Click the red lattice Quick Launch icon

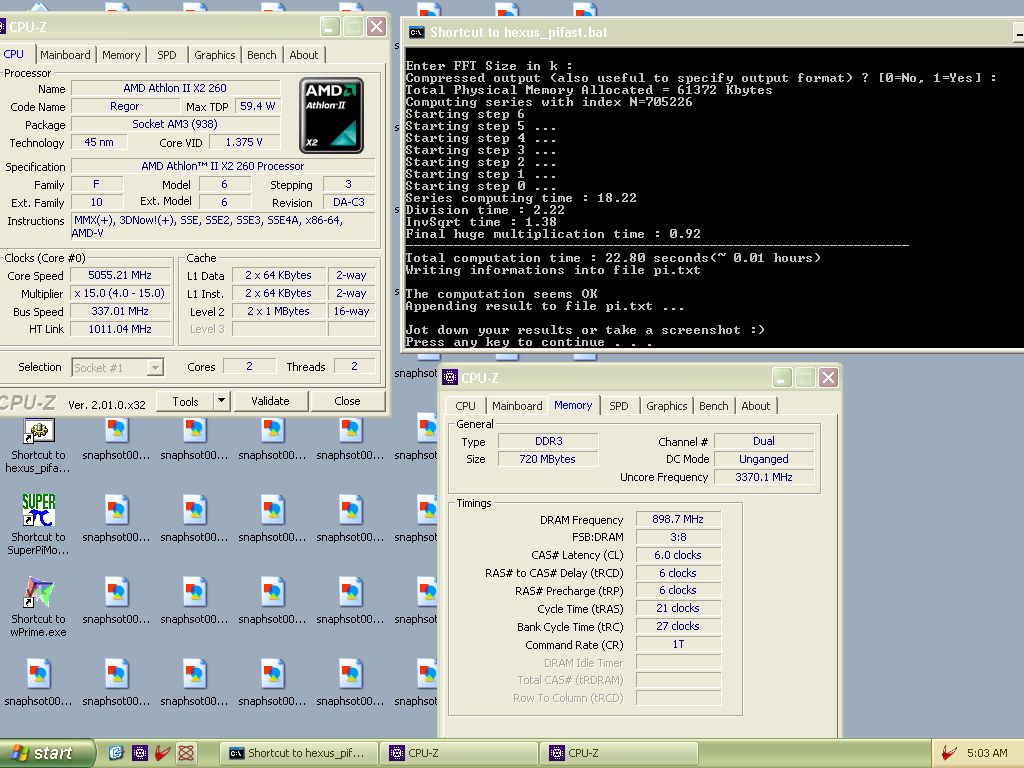(186, 753)
